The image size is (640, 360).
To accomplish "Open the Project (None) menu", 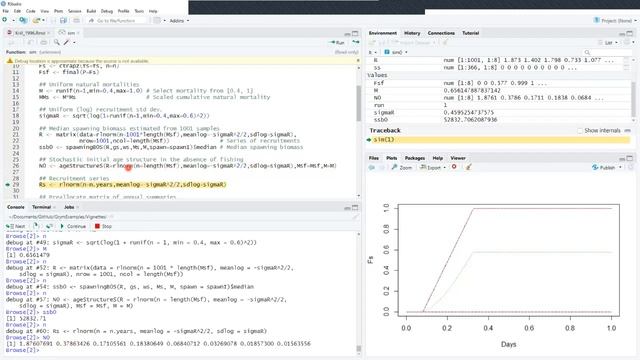I will click(x=615, y=20).
